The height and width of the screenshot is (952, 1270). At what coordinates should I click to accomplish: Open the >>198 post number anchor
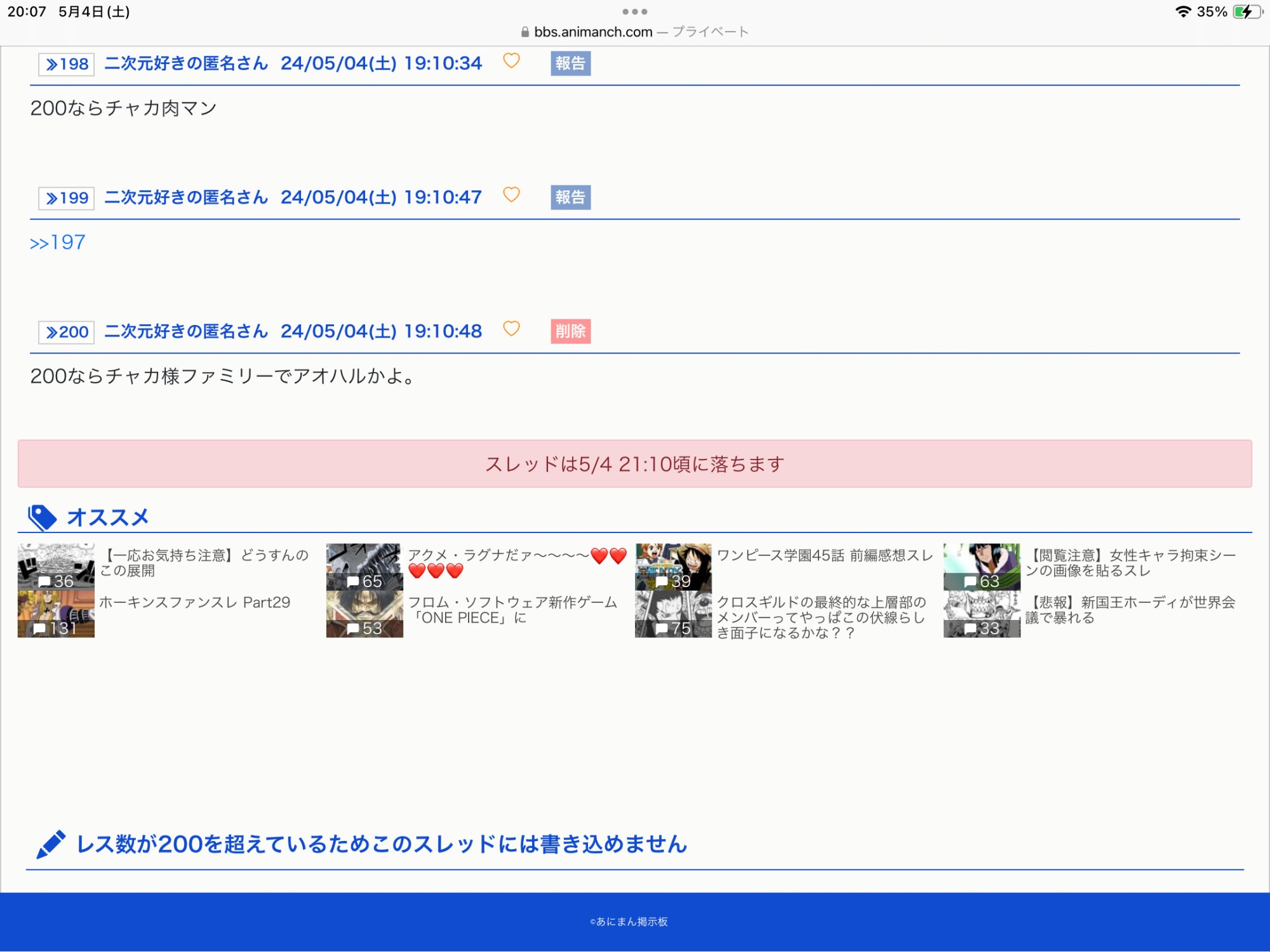[67, 64]
